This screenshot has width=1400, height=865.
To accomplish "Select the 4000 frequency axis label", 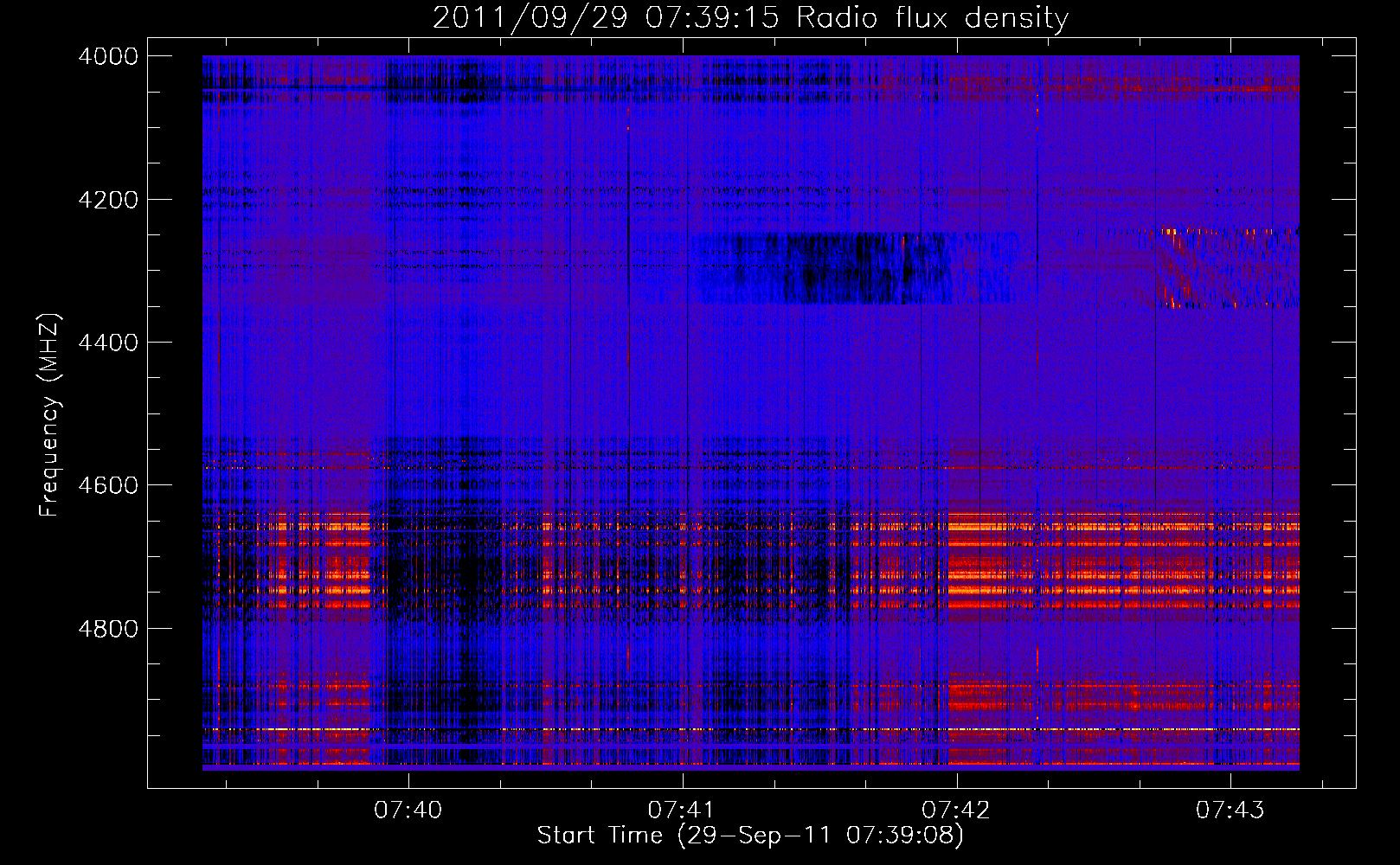I will coord(108,56).
